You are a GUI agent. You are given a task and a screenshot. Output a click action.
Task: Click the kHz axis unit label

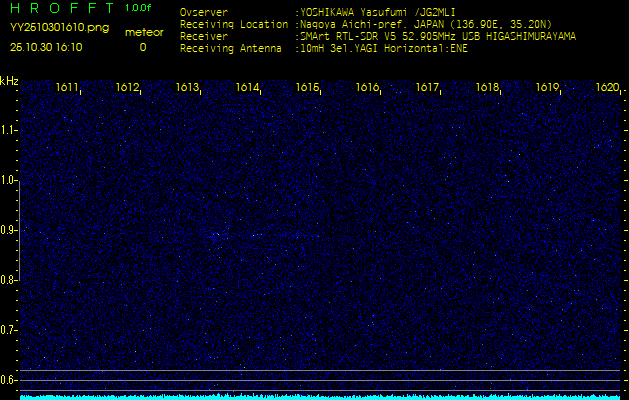pyautogui.click(x=9, y=81)
